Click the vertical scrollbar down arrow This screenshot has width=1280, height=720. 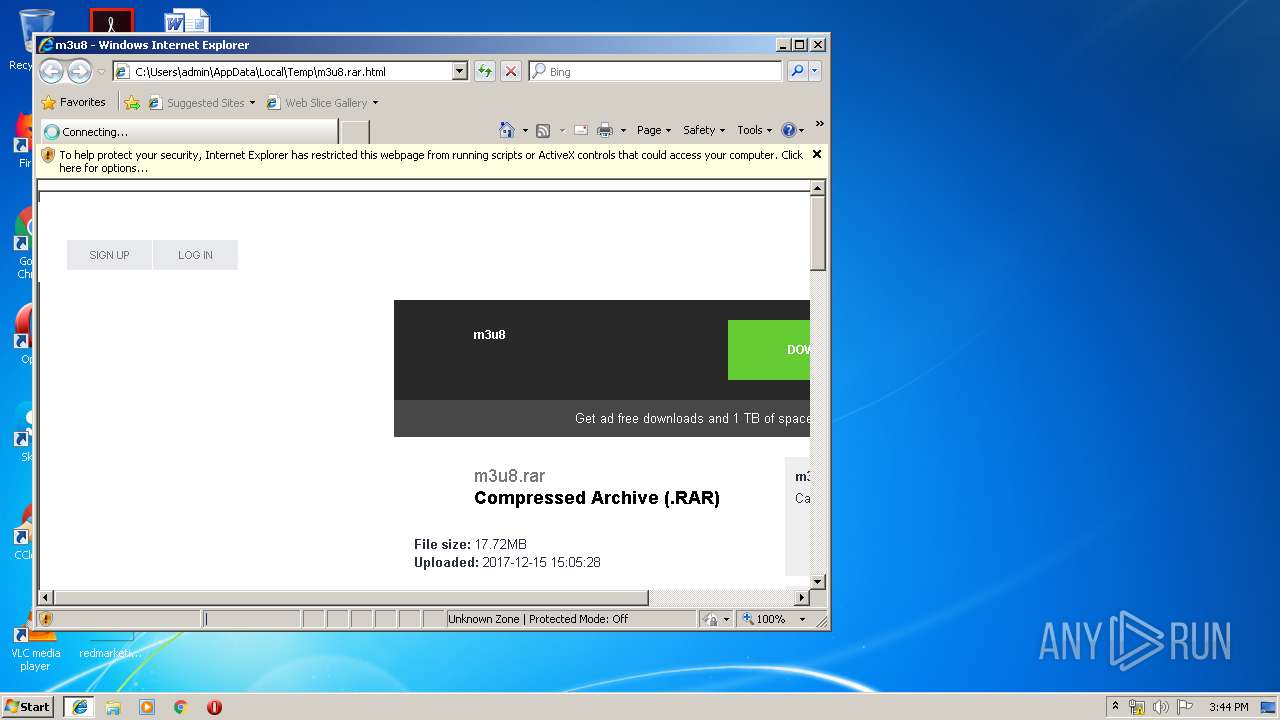click(818, 581)
